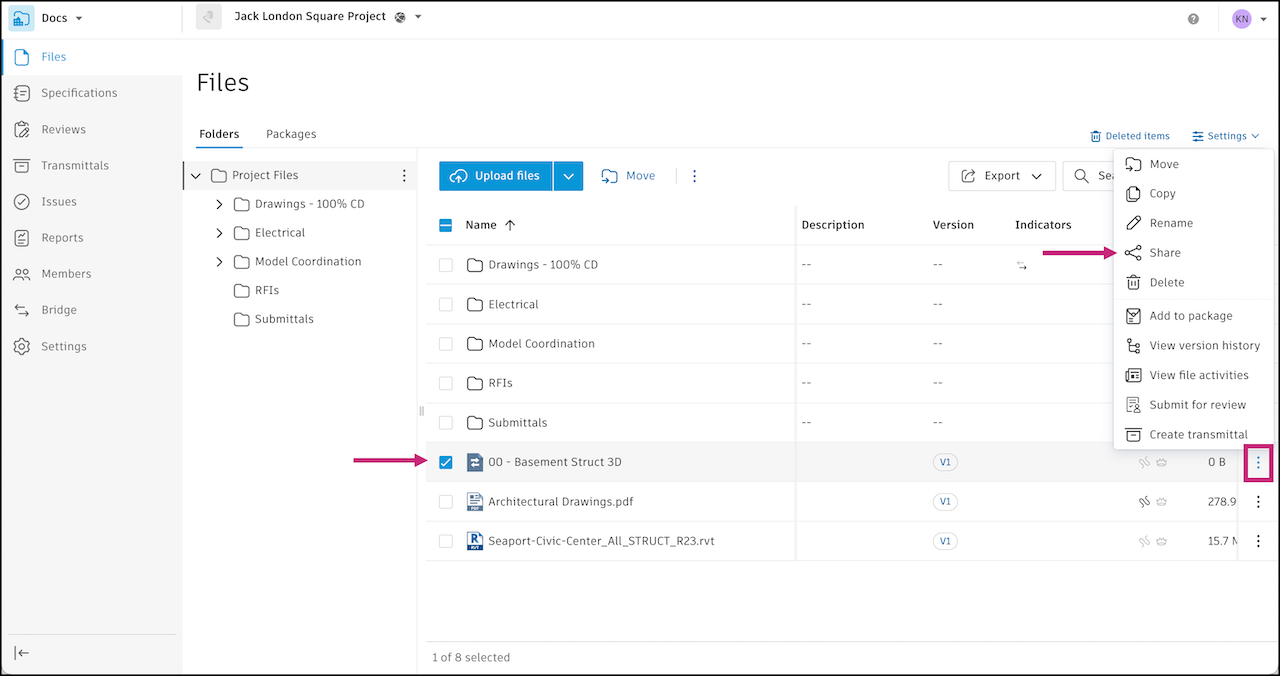The width and height of the screenshot is (1280, 676).
Task: Open the help question mark icon
Action: click(x=1193, y=19)
